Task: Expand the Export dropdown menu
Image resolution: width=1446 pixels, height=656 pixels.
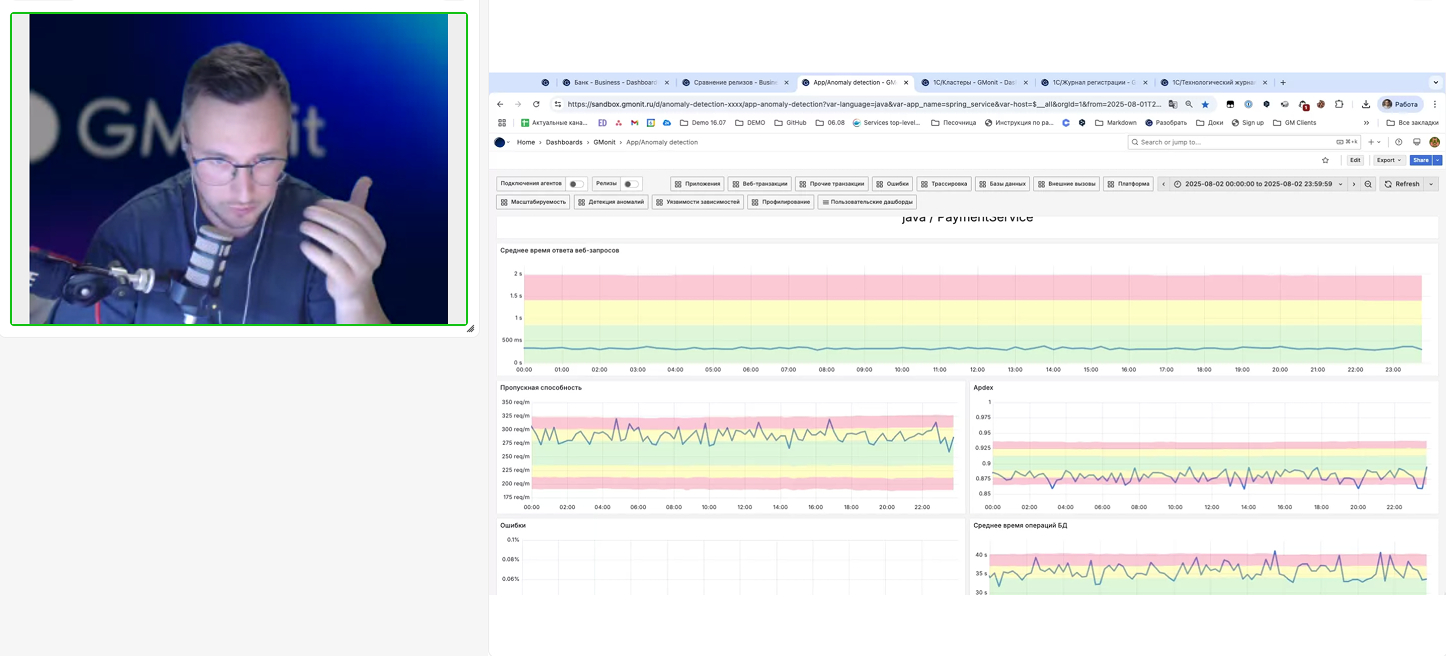Action: click(1389, 160)
